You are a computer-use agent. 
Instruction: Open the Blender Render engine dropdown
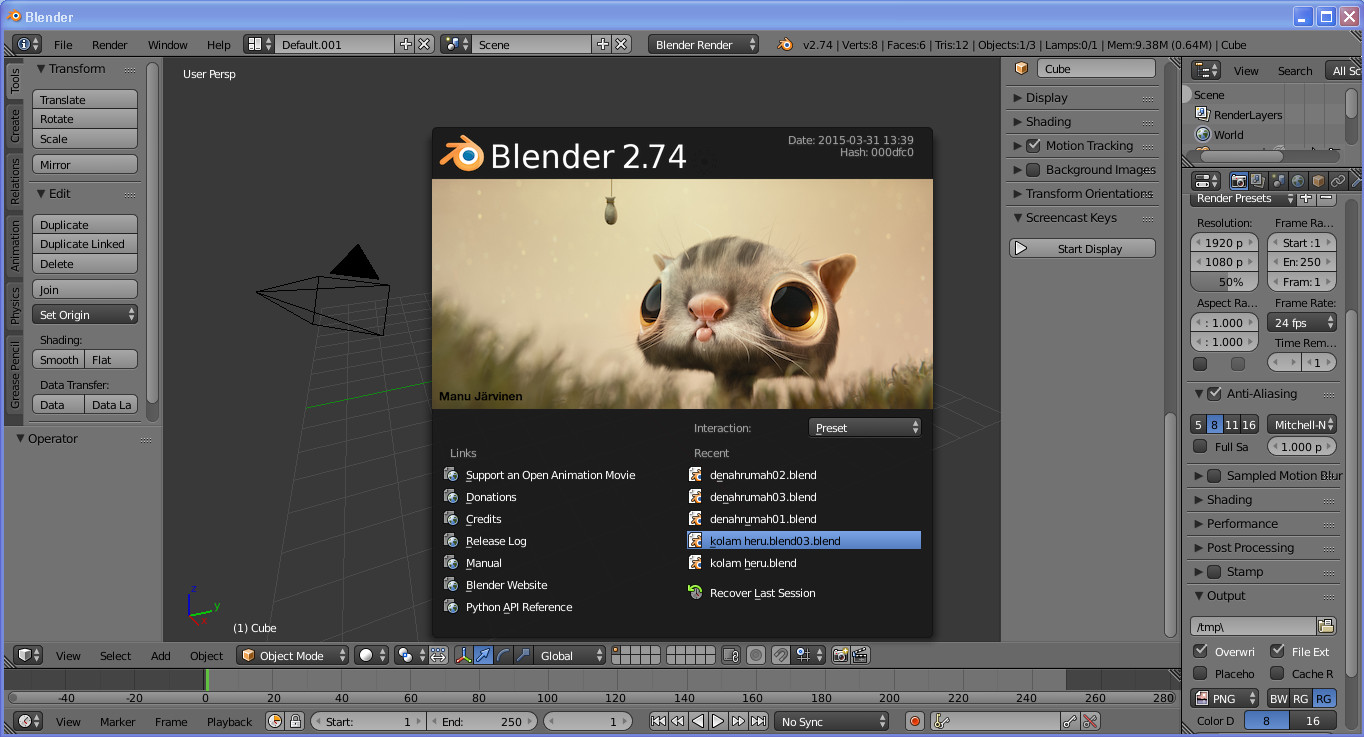pos(704,45)
